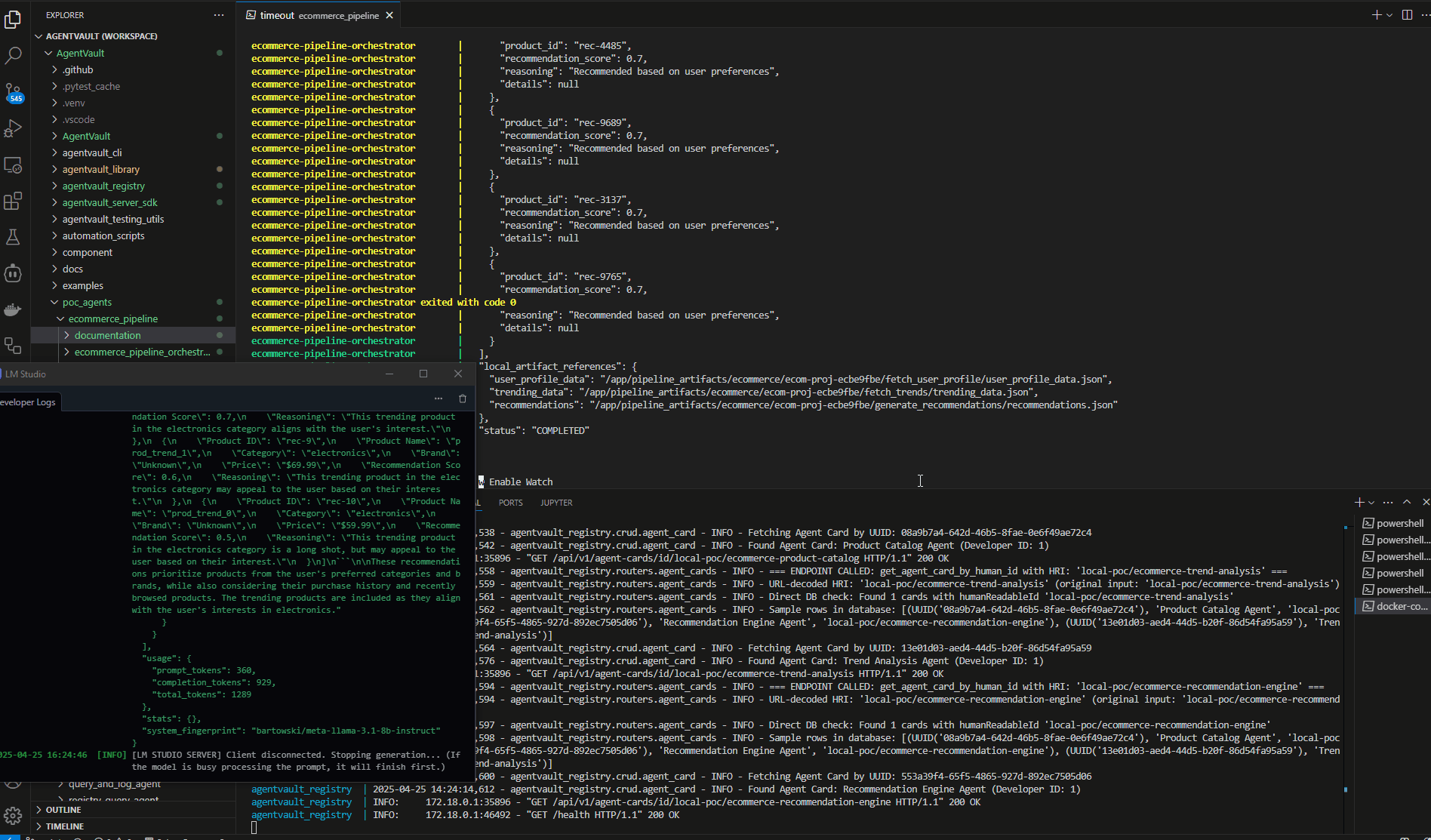Screen dimensions: 1431x840
Task: Open the Search view in the activity bar
Action: click(13, 55)
